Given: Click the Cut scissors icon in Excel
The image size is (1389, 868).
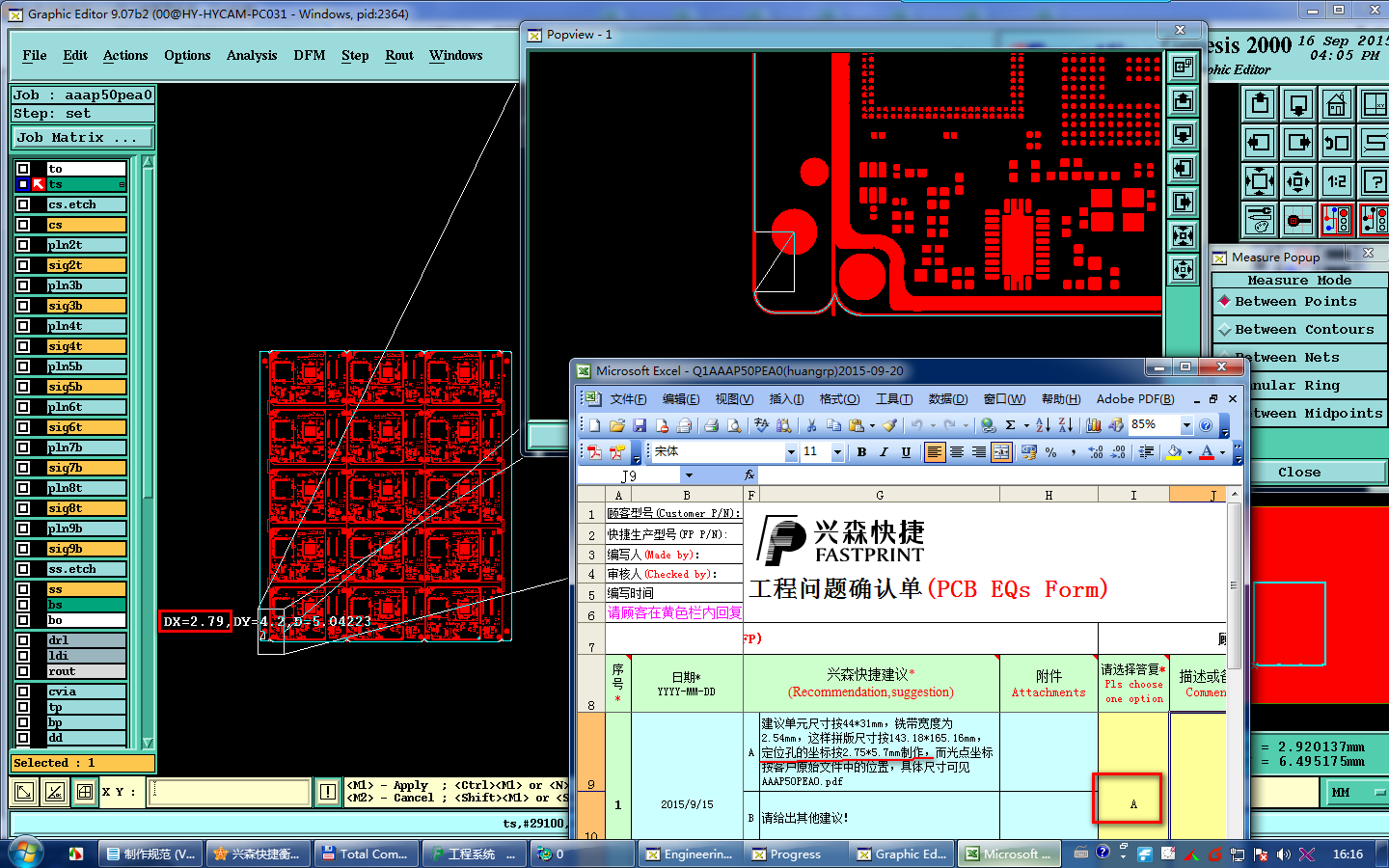Looking at the screenshot, I should 811,424.
